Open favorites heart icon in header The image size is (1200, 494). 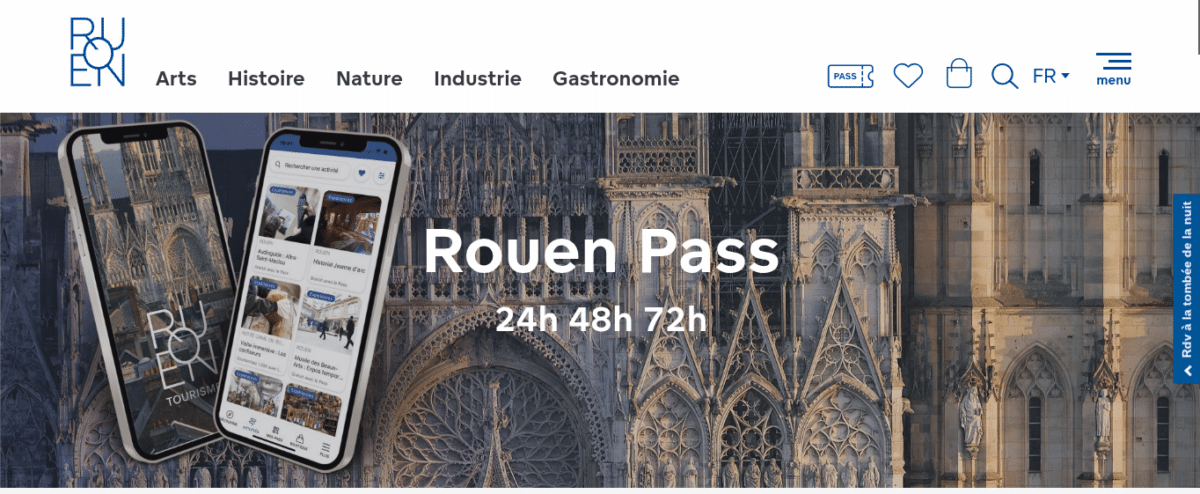908,75
